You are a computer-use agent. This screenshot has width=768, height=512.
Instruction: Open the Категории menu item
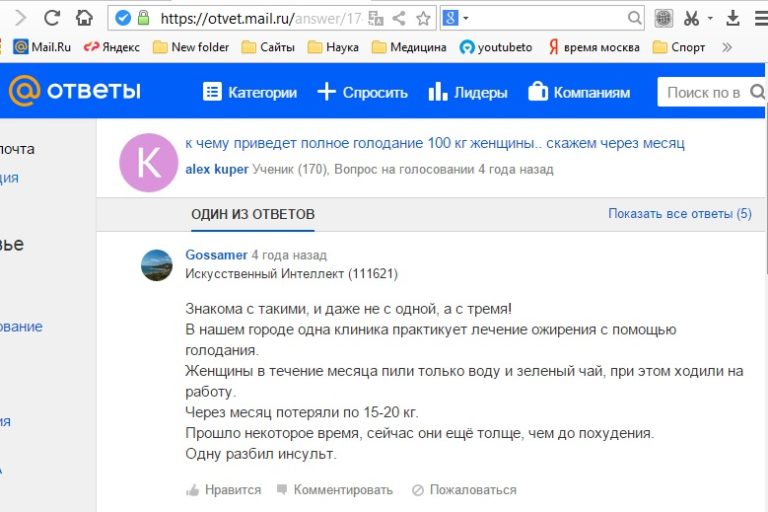tap(250, 92)
